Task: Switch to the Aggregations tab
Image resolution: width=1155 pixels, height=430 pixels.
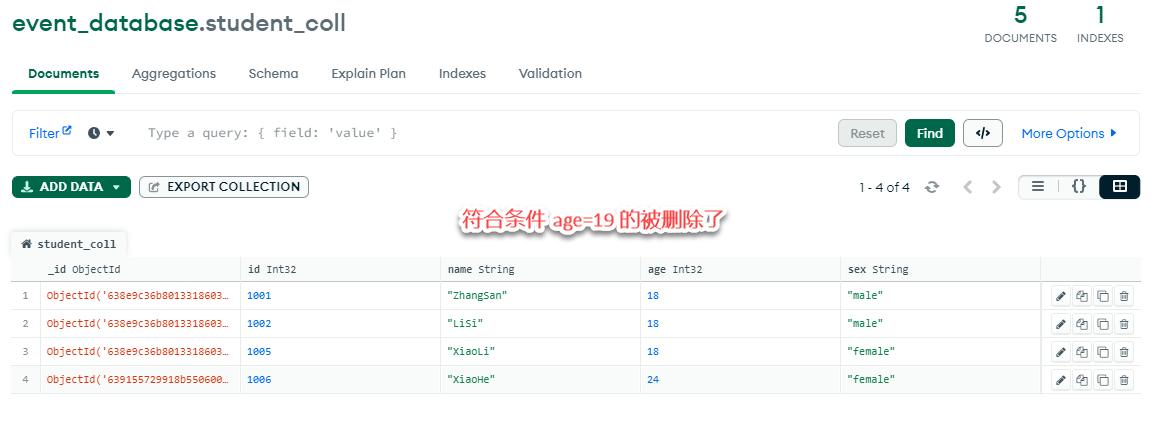Action: tap(174, 74)
